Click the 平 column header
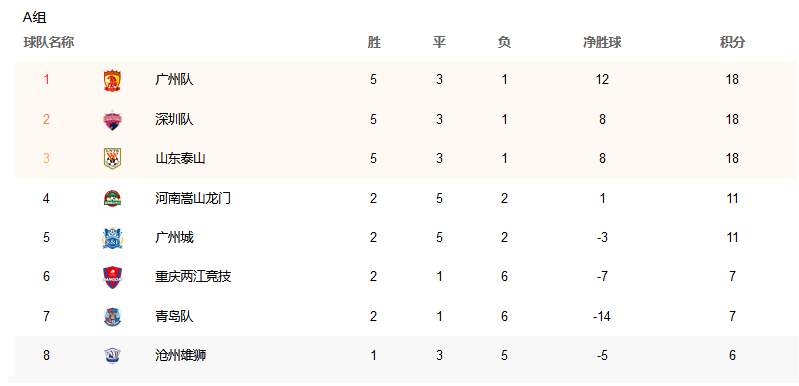Viewport: 799px width, 386px height. point(439,43)
